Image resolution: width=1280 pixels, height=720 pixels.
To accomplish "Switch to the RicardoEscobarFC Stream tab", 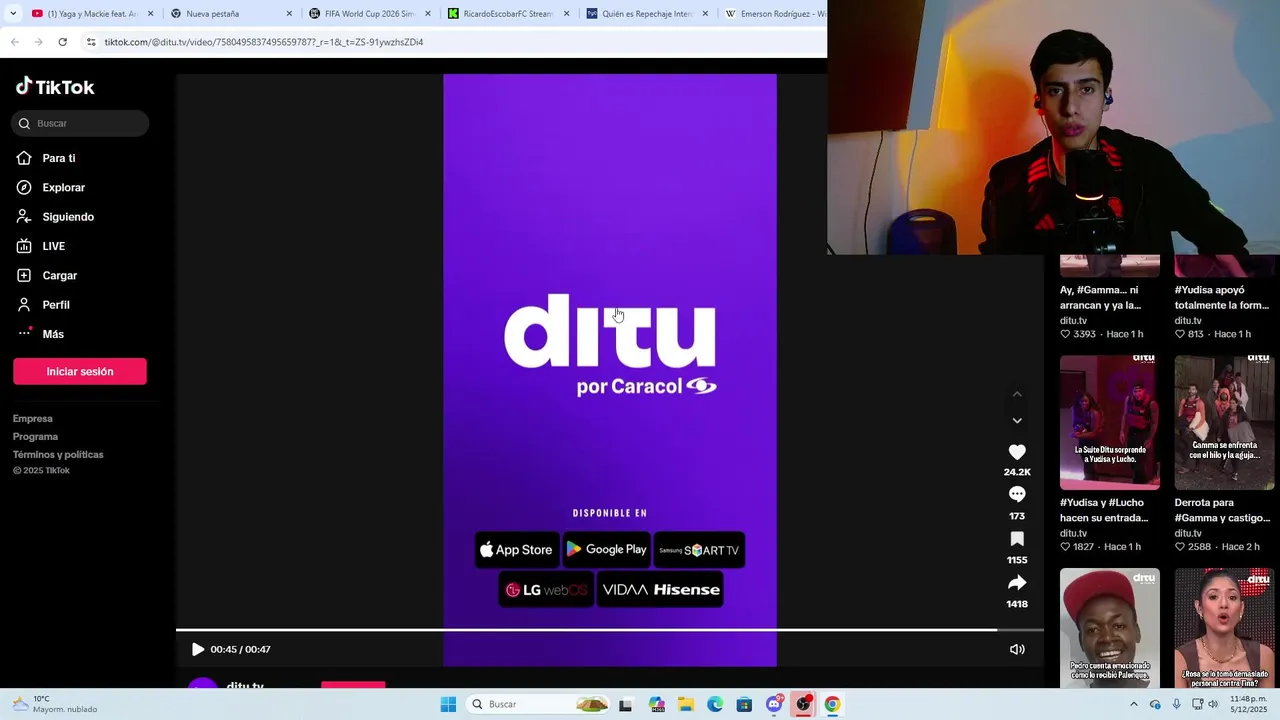I will 509,14.
